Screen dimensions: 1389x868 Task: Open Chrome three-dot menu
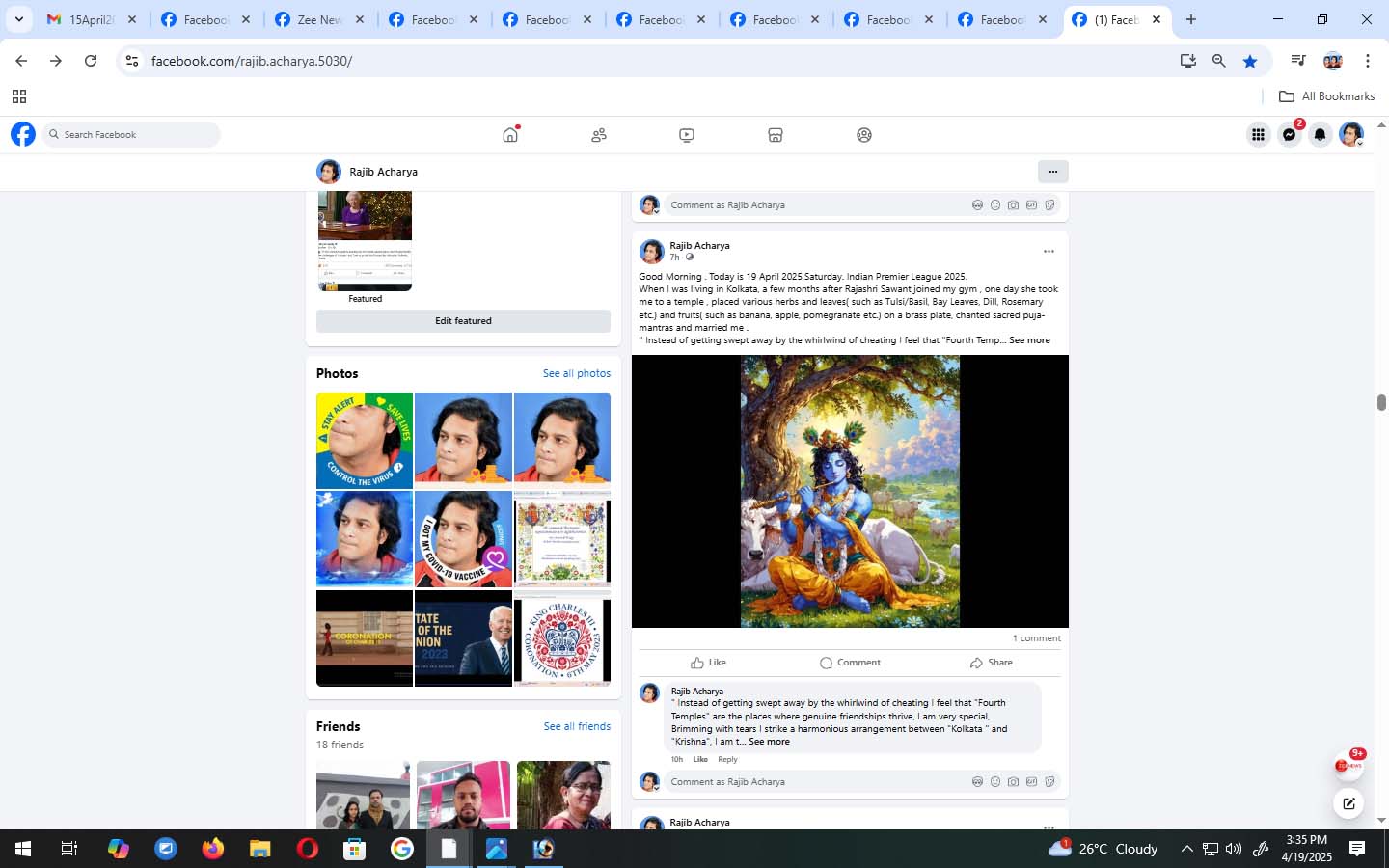point(1368,61)
